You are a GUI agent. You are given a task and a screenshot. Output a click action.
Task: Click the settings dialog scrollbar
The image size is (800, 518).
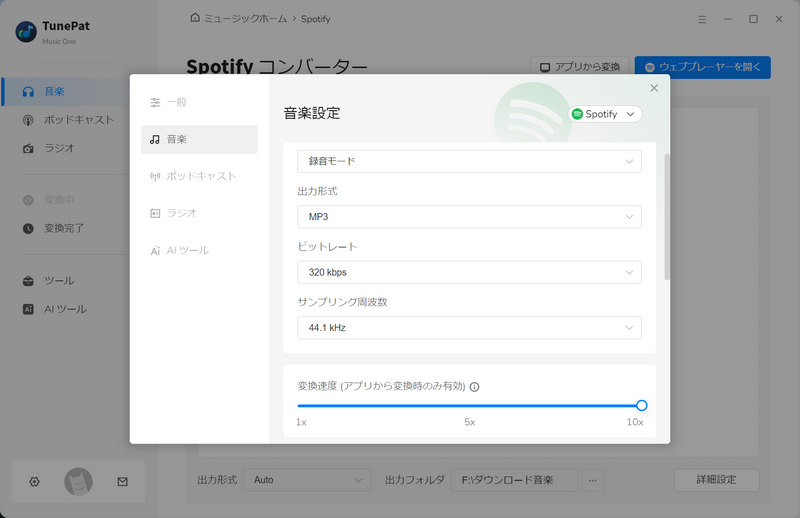[667, 217]
